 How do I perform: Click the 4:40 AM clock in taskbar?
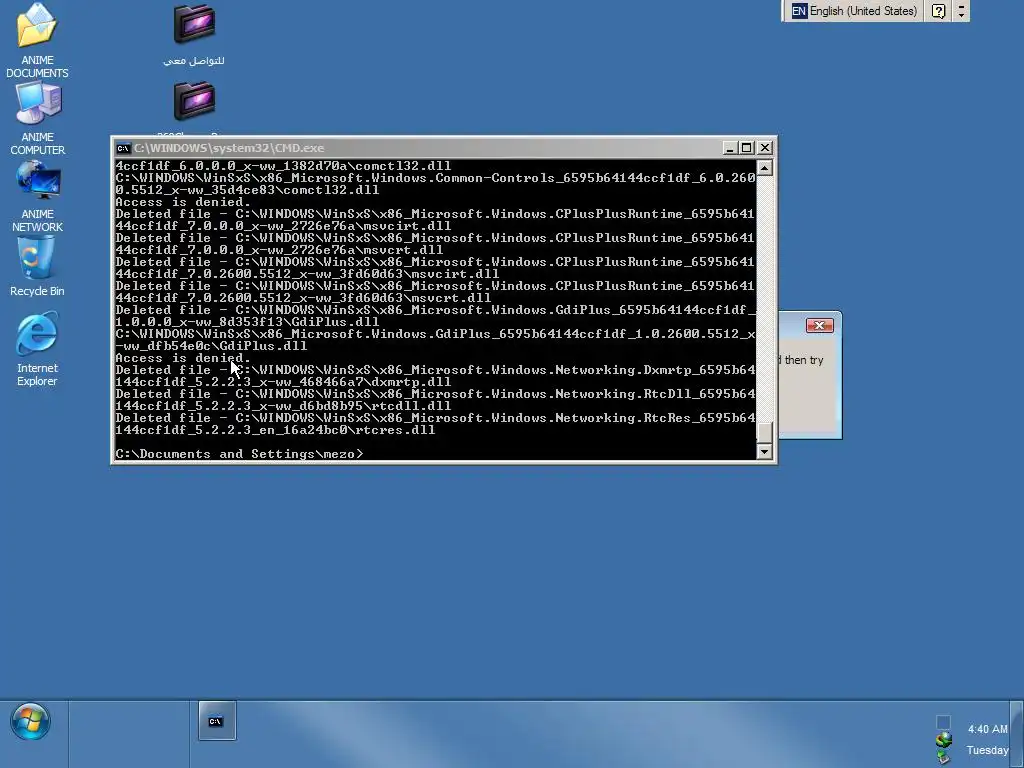987,729
